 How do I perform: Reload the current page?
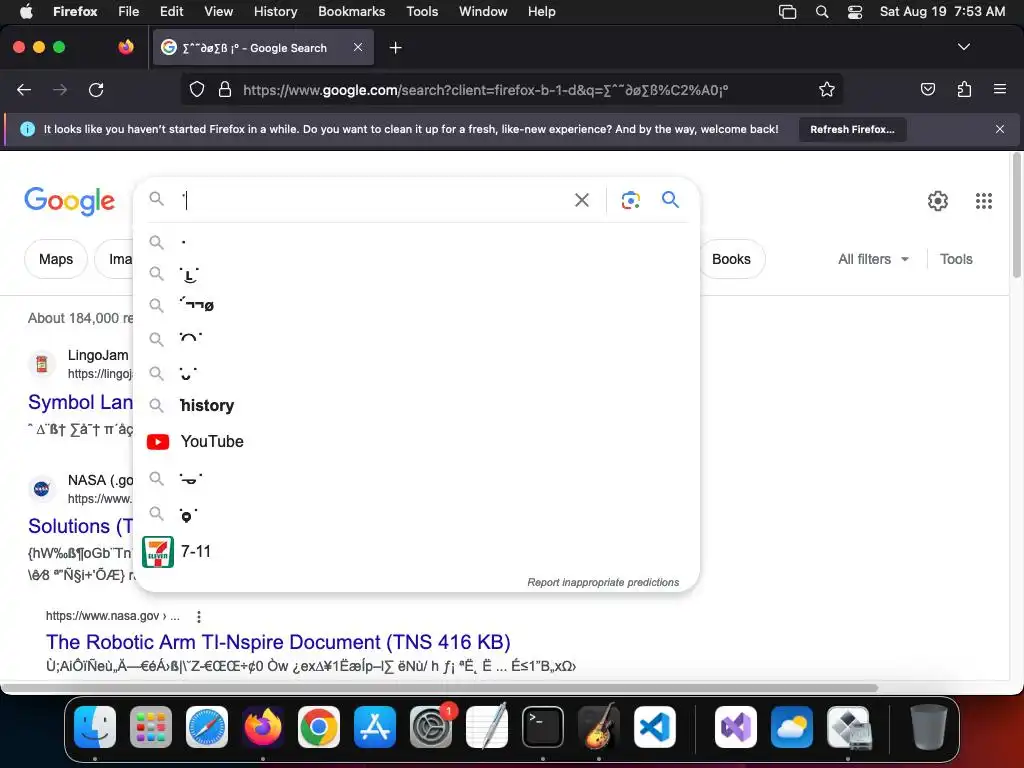click(x=96, y=89)
